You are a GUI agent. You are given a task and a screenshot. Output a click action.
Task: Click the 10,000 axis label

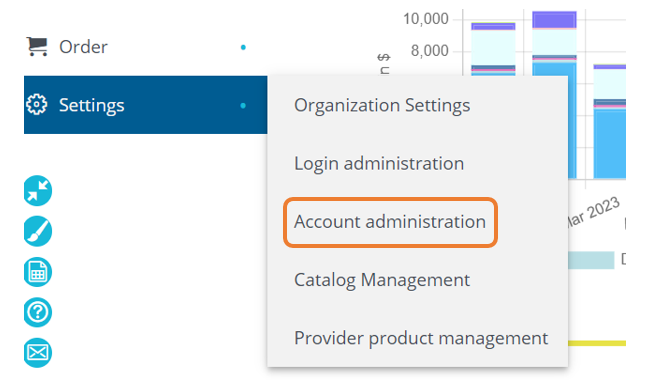(x=426, y=19)
